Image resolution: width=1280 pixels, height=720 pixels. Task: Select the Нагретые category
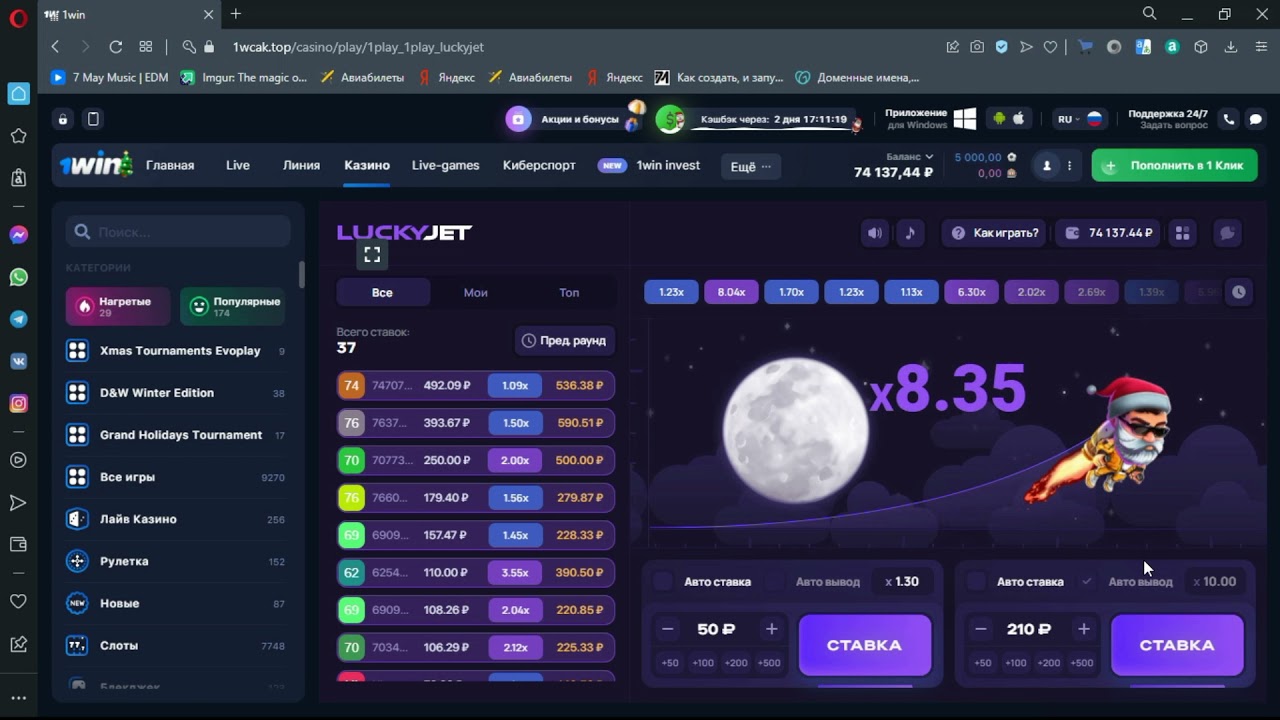pyautogui.click(x=118, y=306)
